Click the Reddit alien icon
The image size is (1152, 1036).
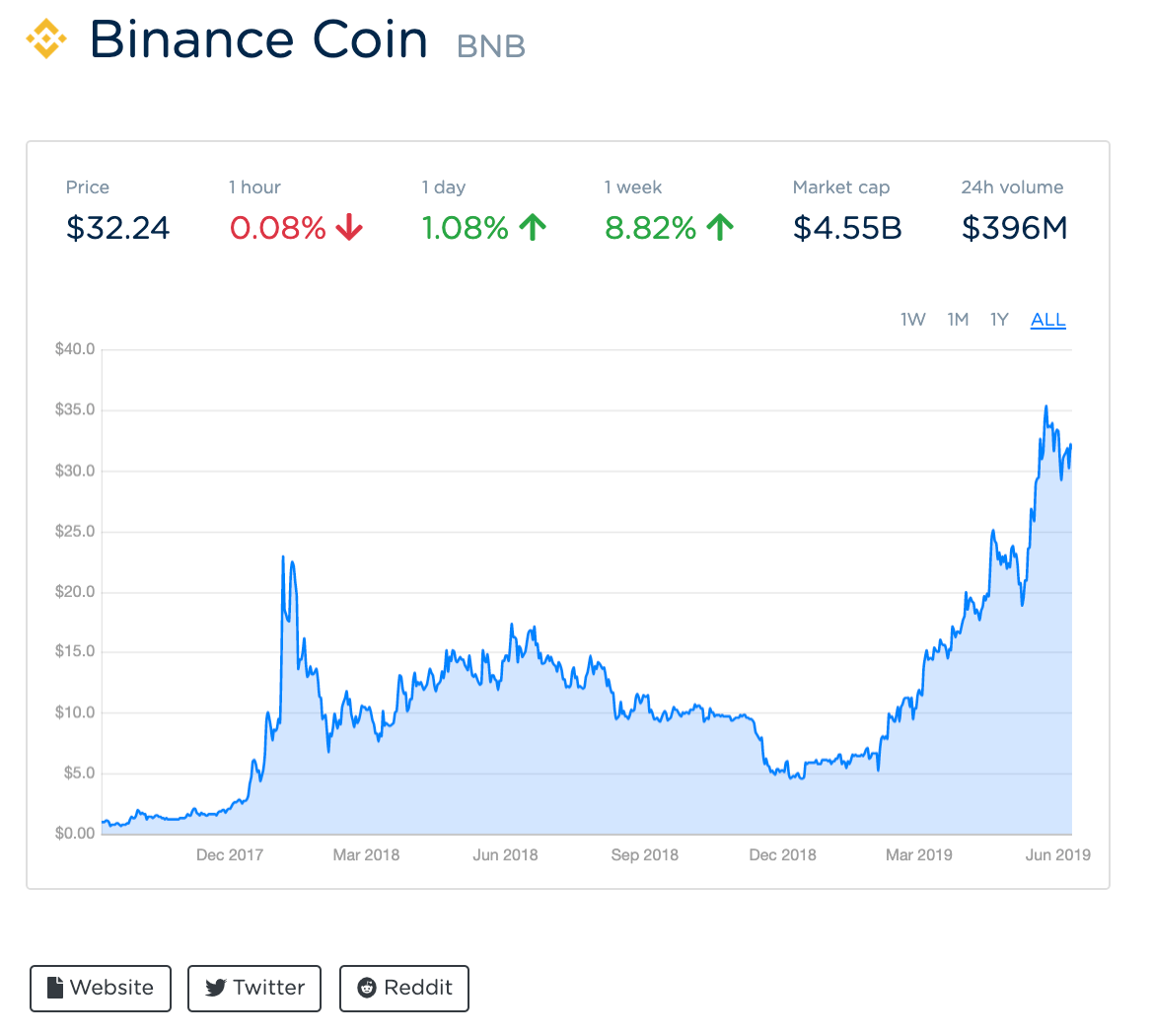point(367,988)
